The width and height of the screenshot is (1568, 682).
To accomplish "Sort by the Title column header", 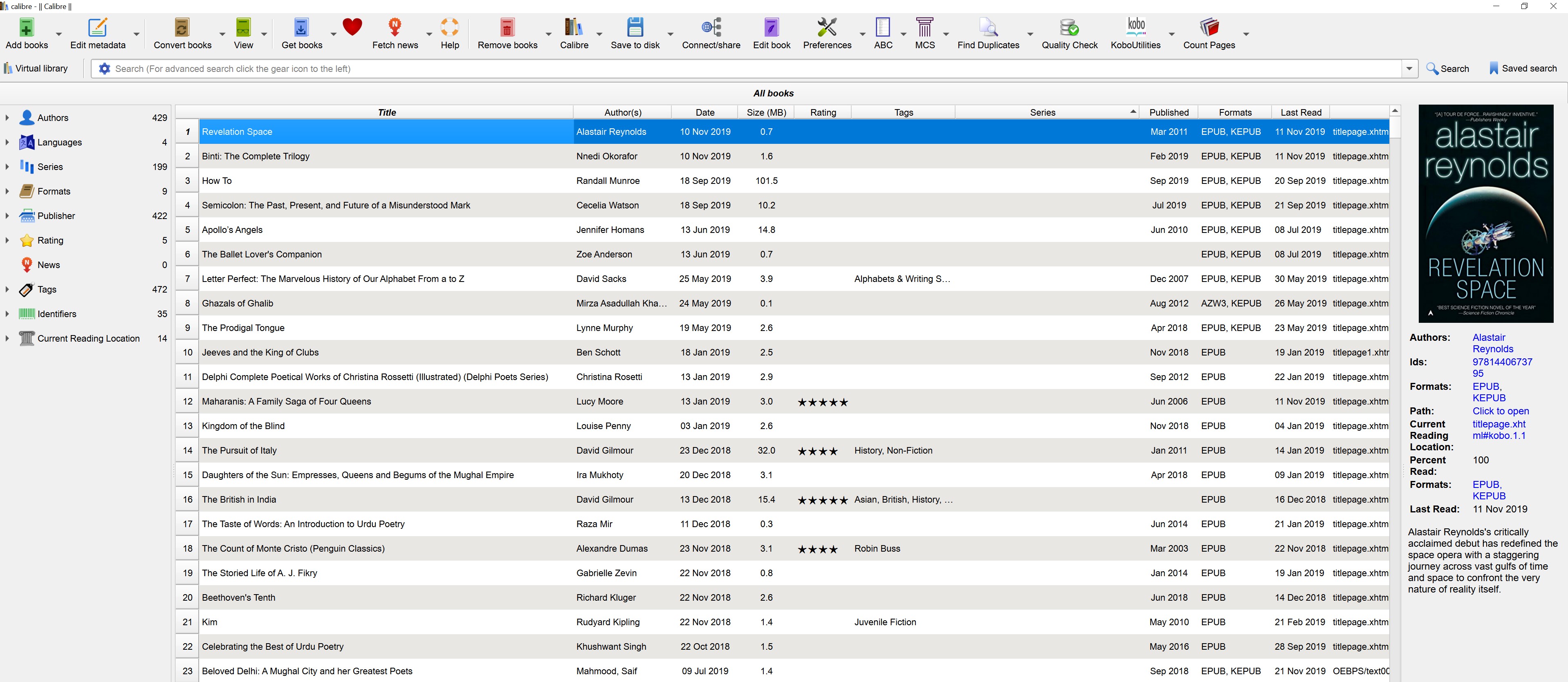I will 386,112.
